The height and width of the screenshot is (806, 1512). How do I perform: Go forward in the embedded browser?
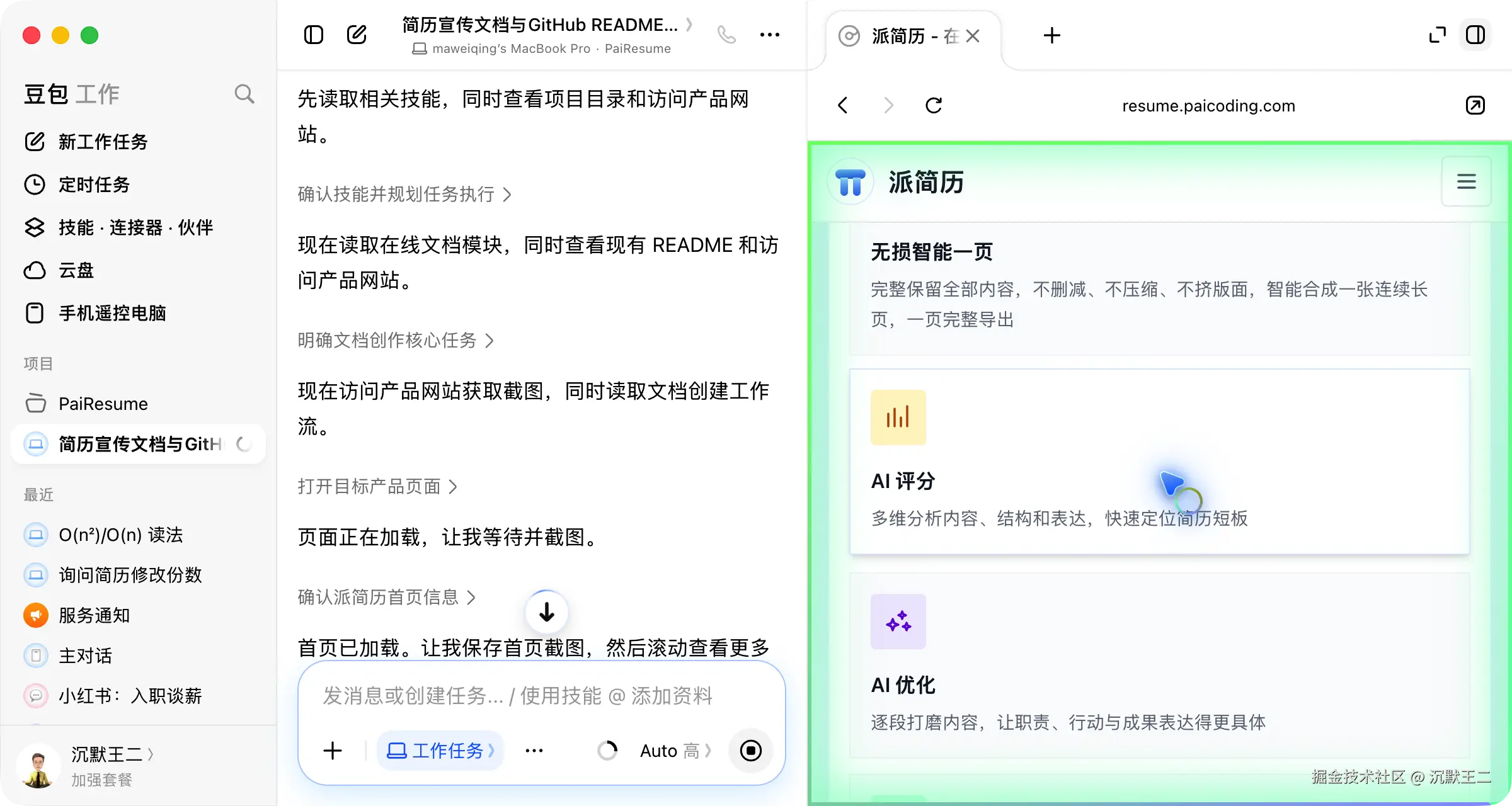[888, 105]
